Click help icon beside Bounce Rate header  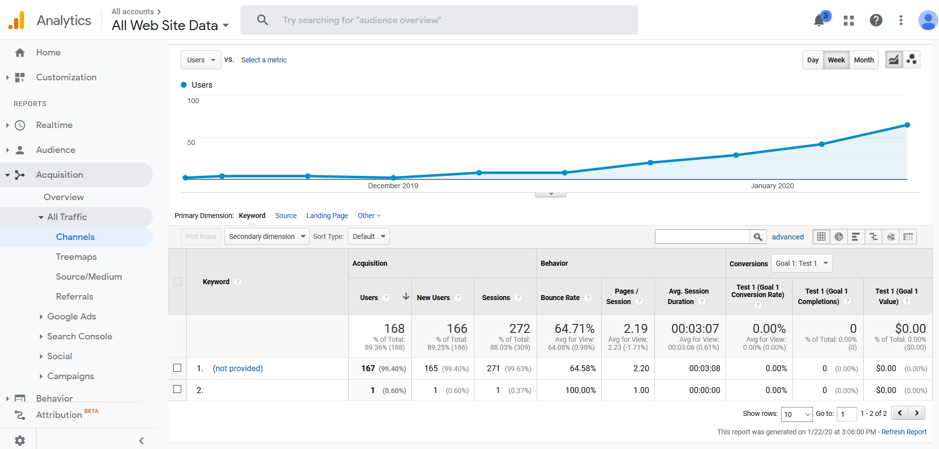pos(588,298)
